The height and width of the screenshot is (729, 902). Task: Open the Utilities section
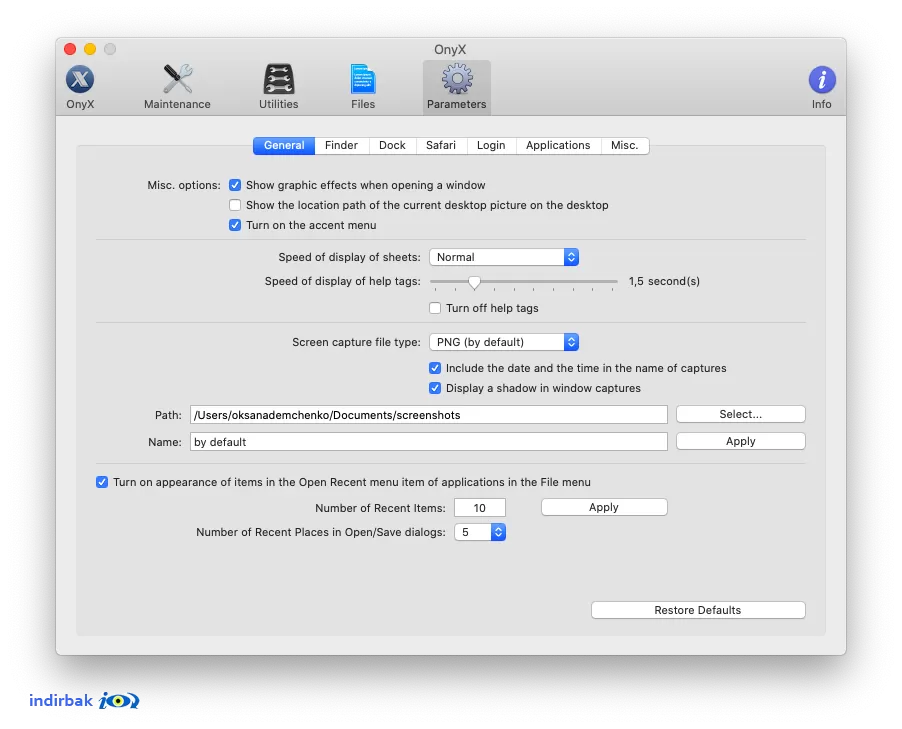point(278,86)
